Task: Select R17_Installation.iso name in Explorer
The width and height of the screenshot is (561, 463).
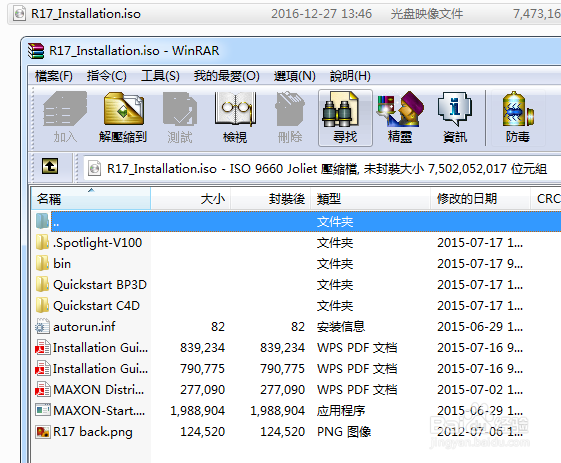Action: (86, 14)
